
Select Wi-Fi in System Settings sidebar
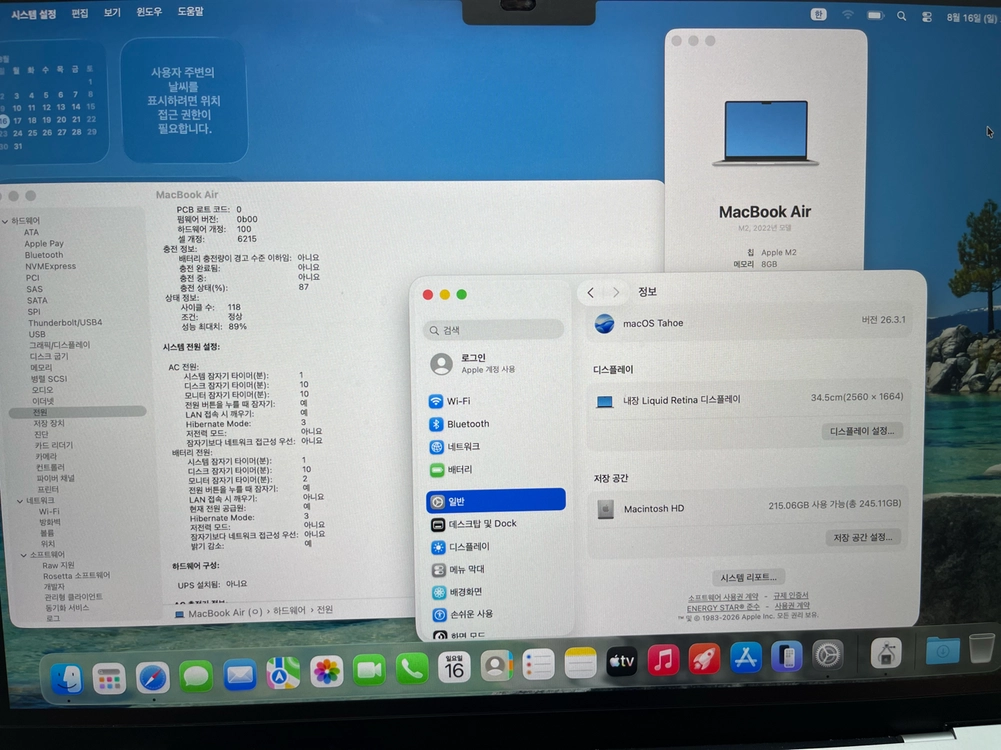[x=495, y=401]
